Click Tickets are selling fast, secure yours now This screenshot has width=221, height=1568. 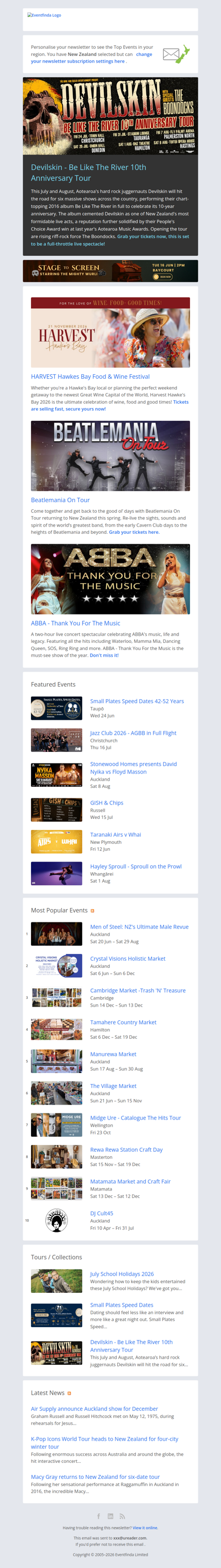pos(110,405)
